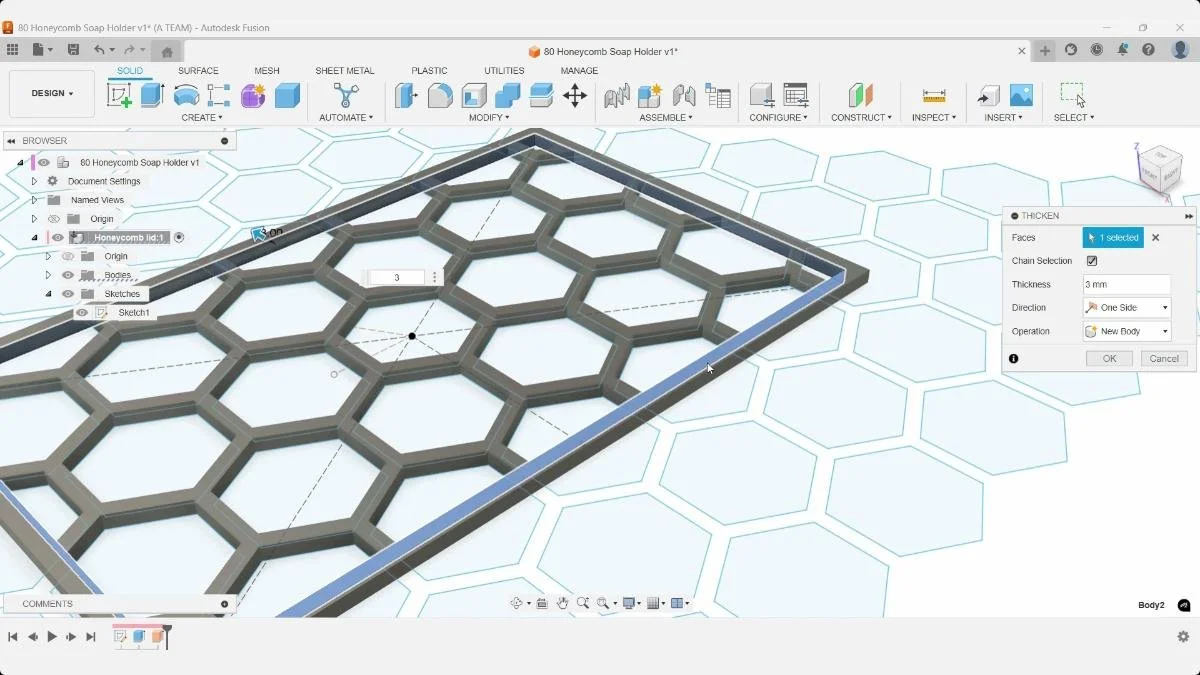Select the Combine tool

508,95
